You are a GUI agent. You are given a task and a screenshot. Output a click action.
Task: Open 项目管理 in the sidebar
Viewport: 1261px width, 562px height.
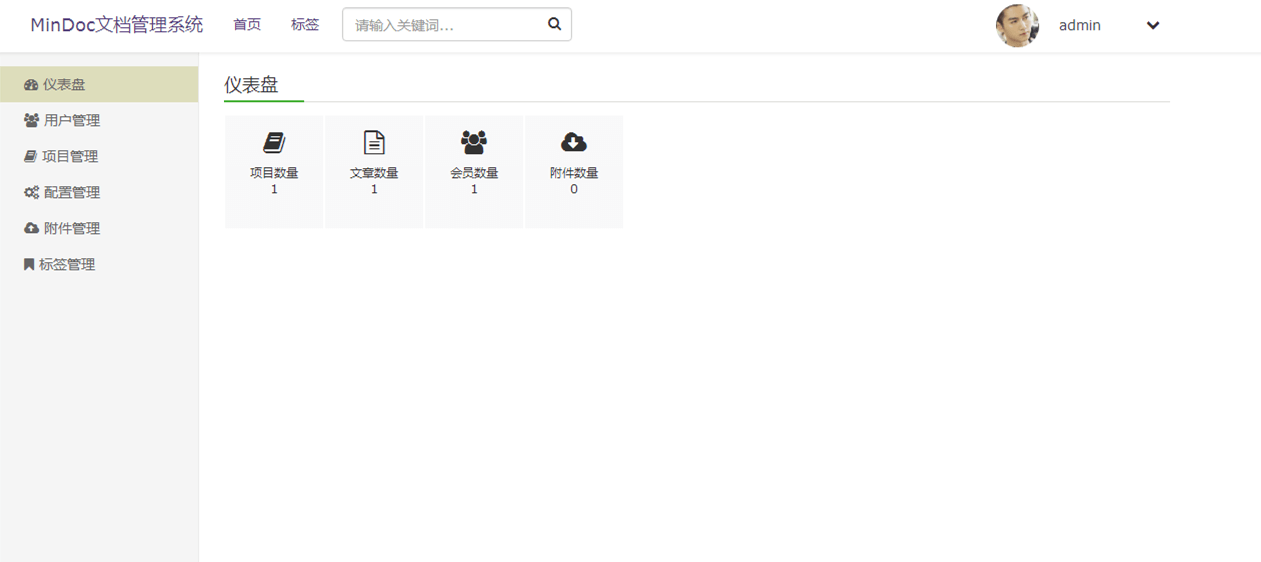tap(99, 156)
